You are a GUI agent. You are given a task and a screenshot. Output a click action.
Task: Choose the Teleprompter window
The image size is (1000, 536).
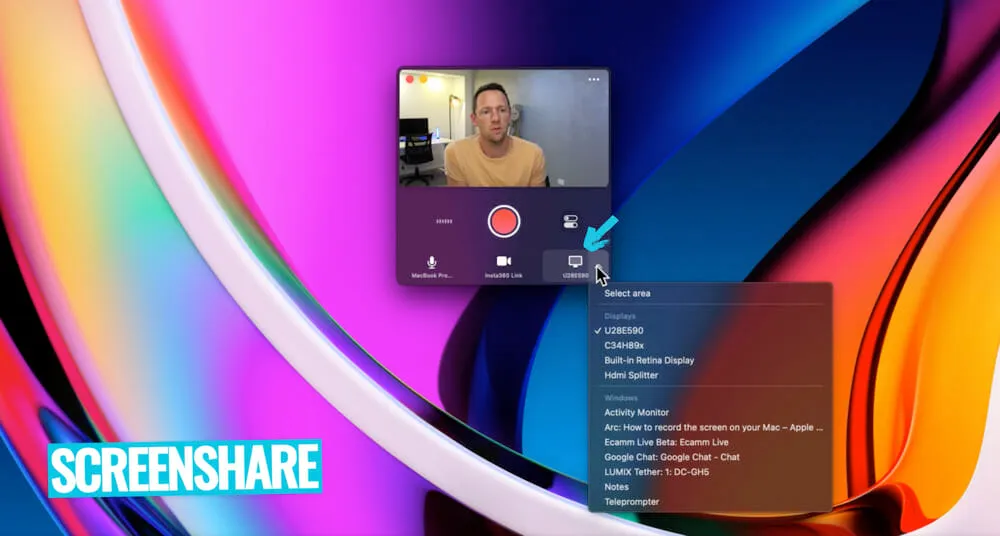click(x=632, y=502)
